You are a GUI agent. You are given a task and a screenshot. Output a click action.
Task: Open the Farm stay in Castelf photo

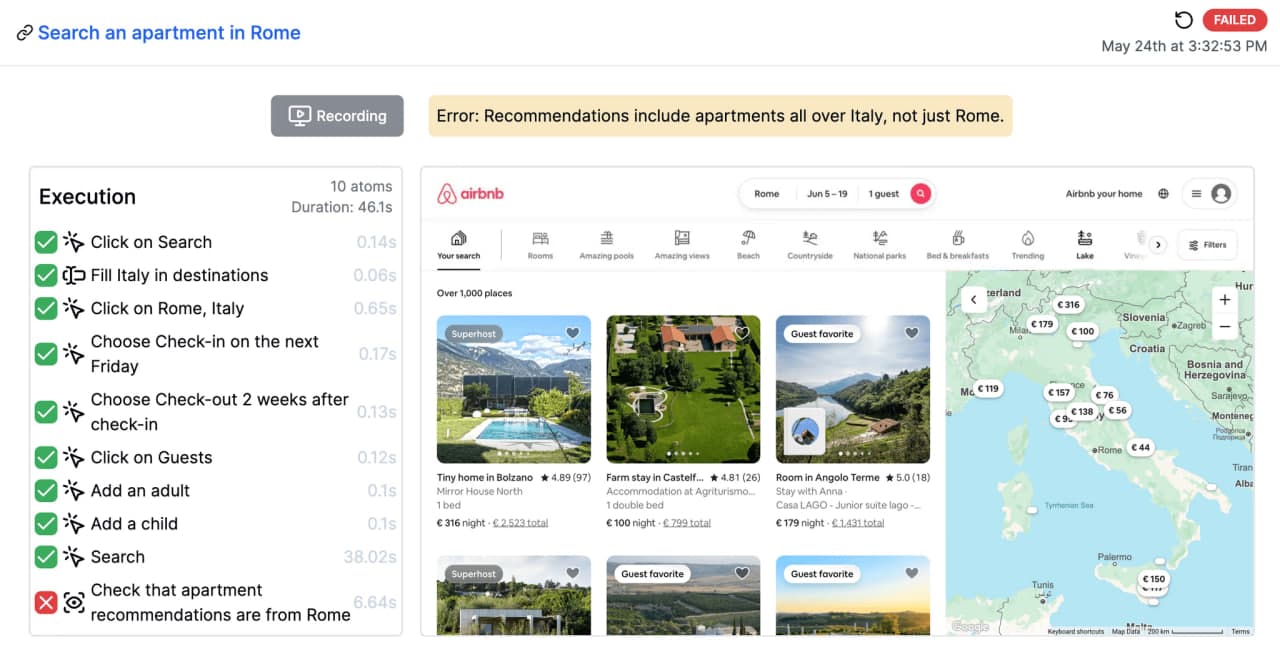[683, 389]
